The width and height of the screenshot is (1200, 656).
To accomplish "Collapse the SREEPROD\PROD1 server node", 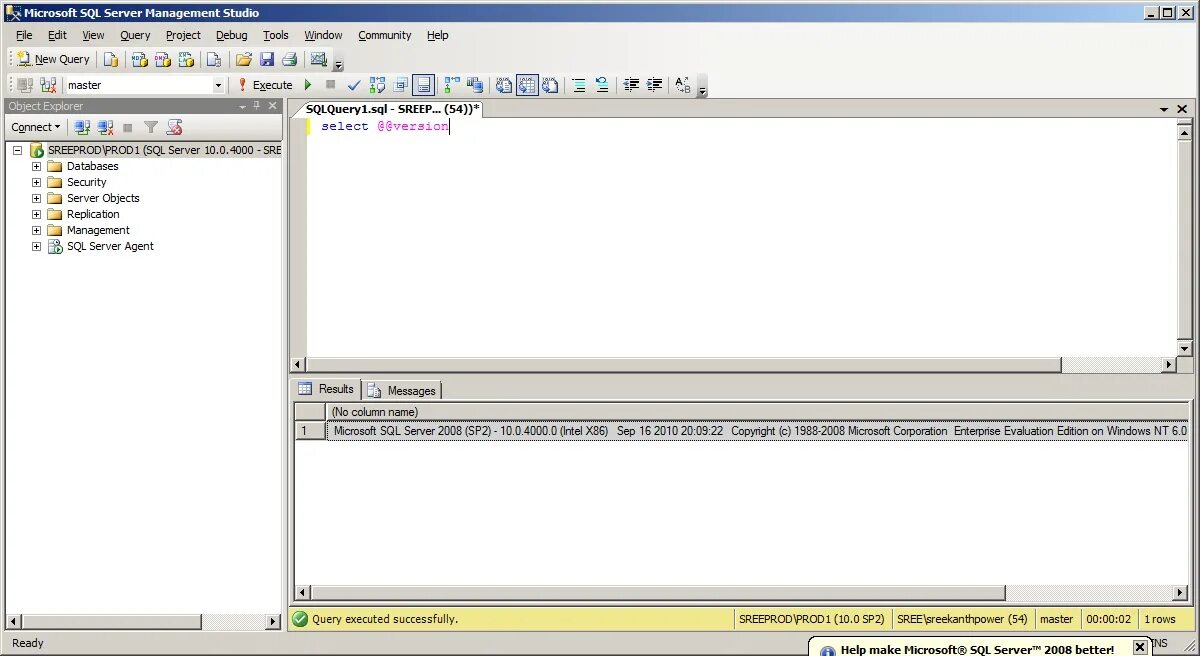I will point(17,150).
